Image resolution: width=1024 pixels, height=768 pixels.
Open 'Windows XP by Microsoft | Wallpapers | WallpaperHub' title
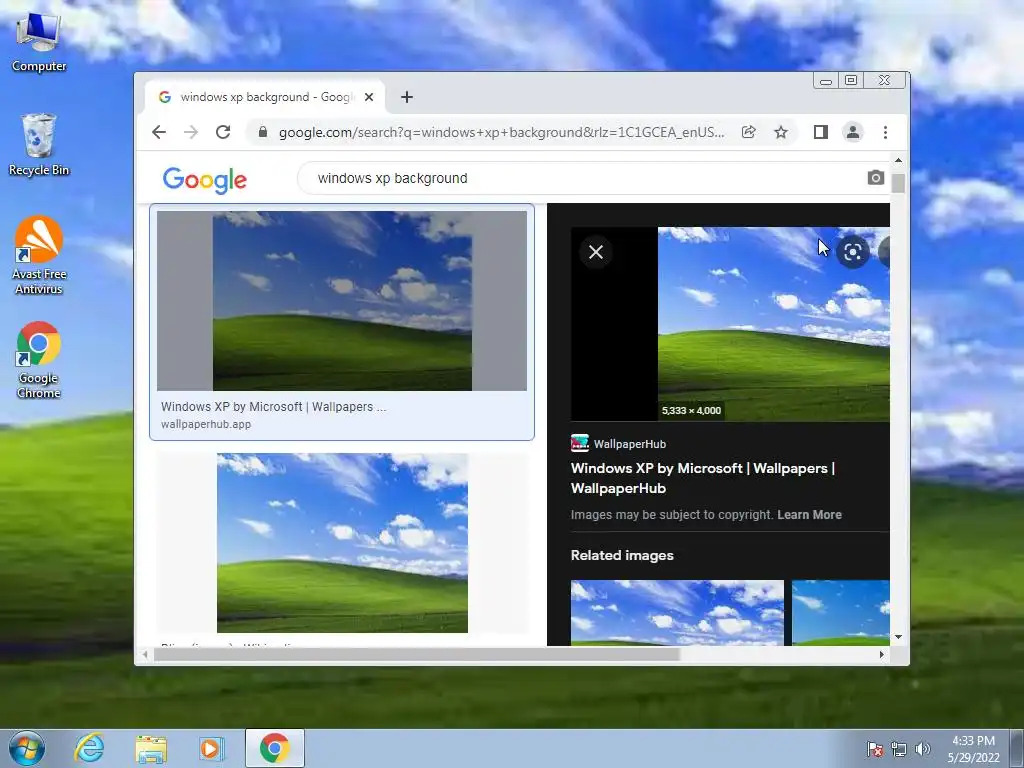(x=703, y=478)
